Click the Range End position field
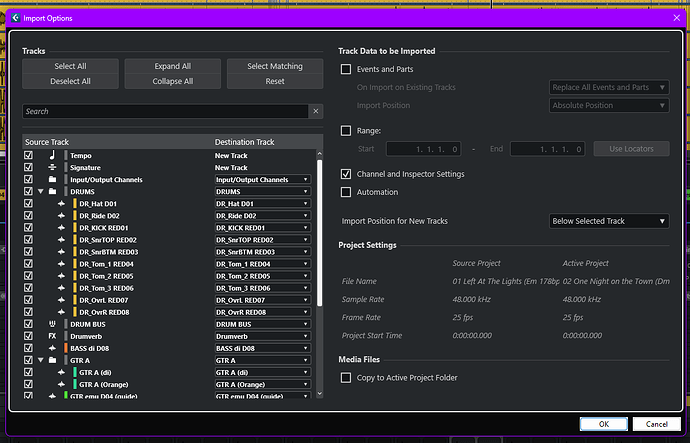 pos(547,149)
